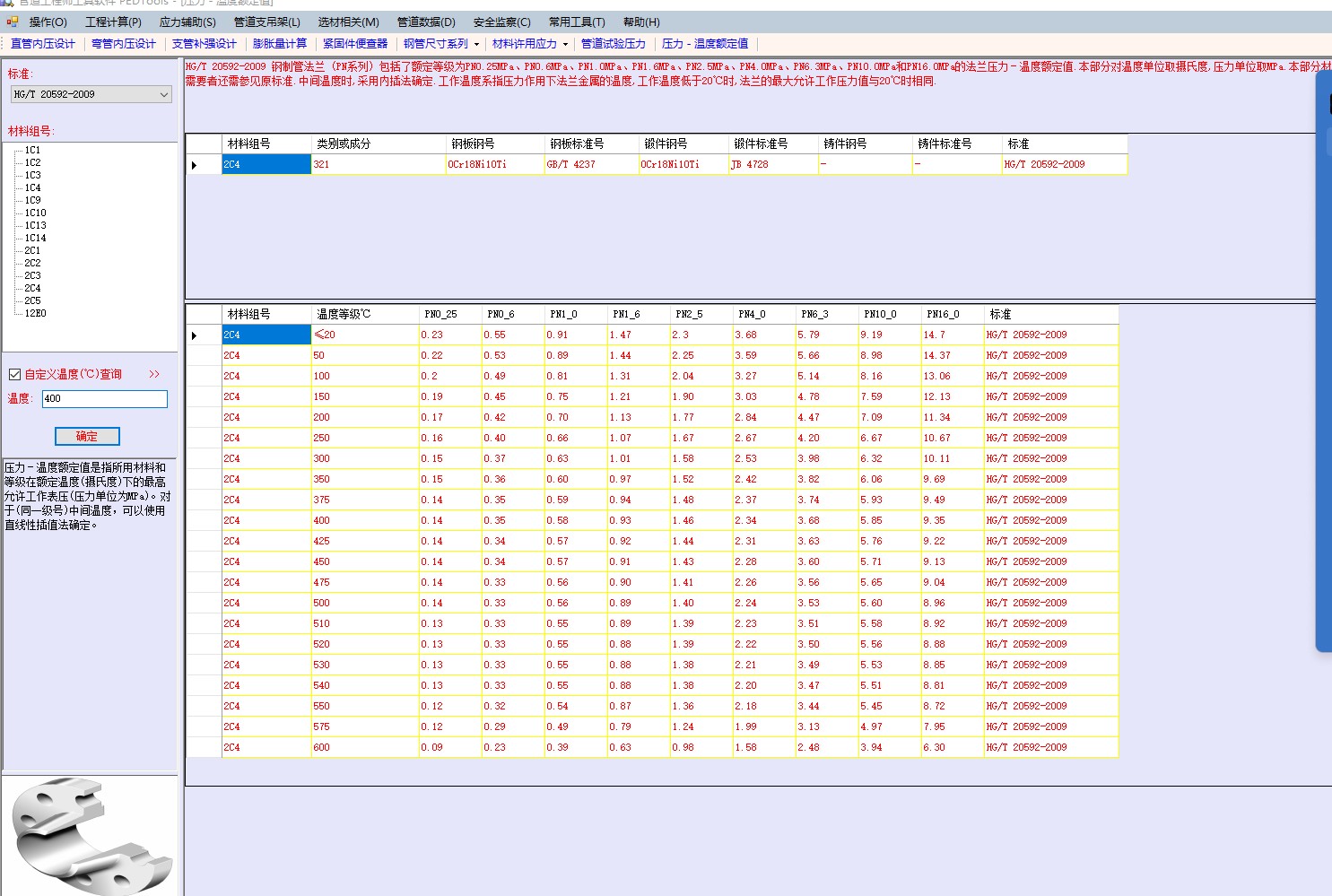Select material group 1C13 in tree
Screen dimensions: 1332x896
(35, 225)
